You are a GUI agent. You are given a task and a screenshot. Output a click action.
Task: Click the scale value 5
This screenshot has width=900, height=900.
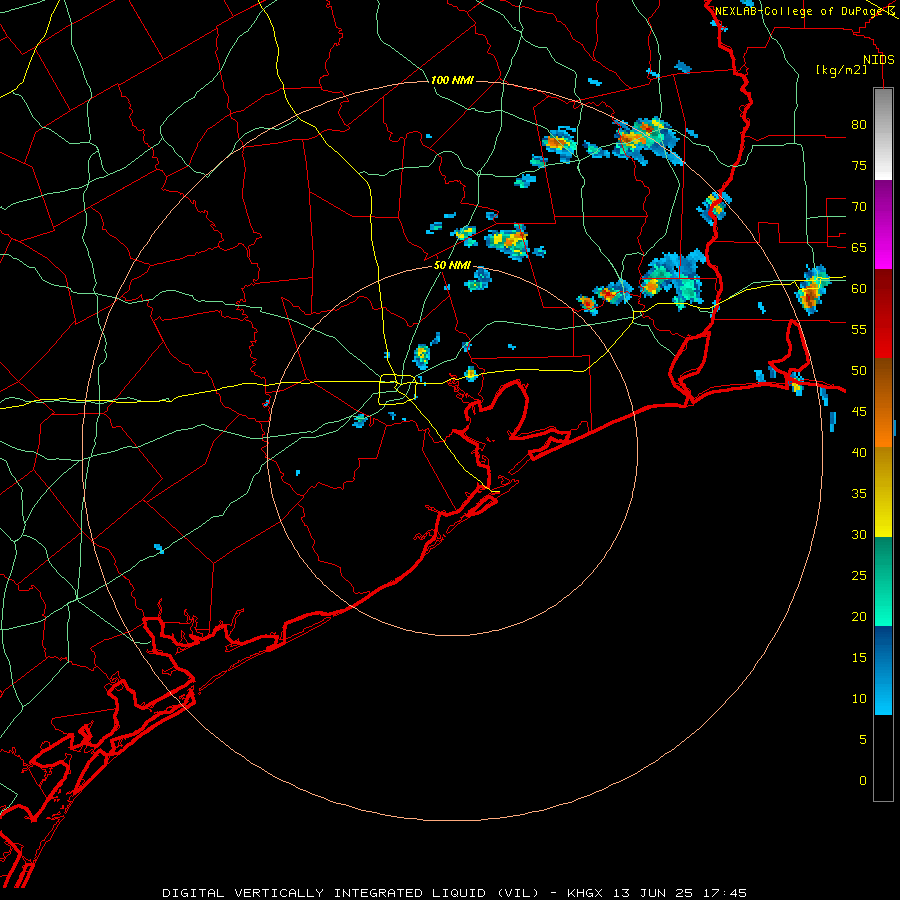[x=863, y=740]
